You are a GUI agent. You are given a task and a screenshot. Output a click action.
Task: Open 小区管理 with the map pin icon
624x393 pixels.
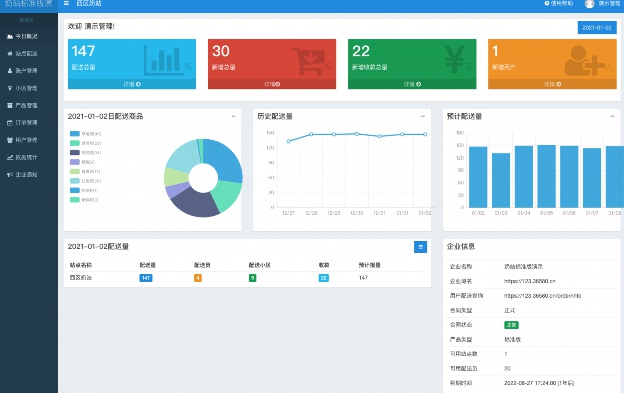(29, 88)
